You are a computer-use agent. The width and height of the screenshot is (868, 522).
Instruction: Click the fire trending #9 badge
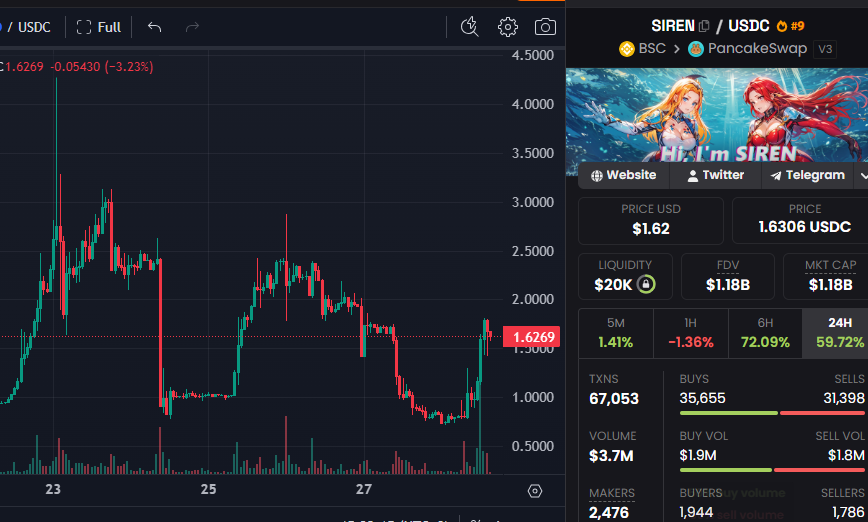coord(790,26)
